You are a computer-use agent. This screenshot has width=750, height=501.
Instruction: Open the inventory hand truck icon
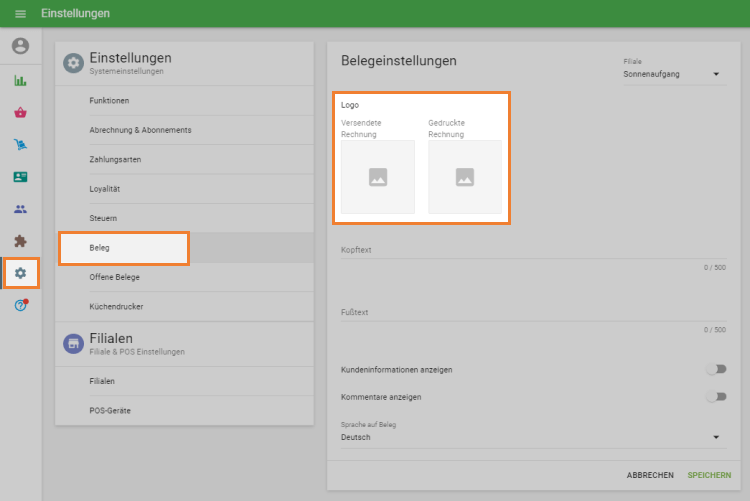(x=20, y=145)
